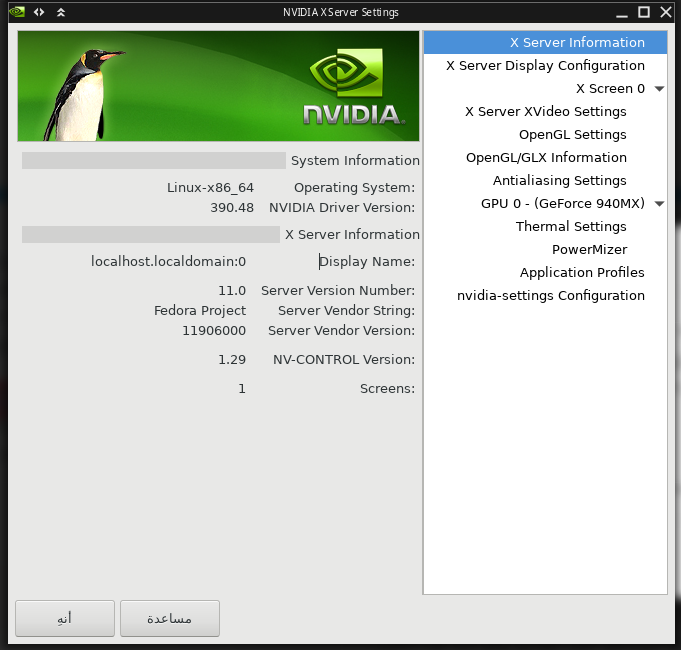681x650 pixels.
Task: Select X Server Information in the sidebar
Action: [x=577, y=43]
